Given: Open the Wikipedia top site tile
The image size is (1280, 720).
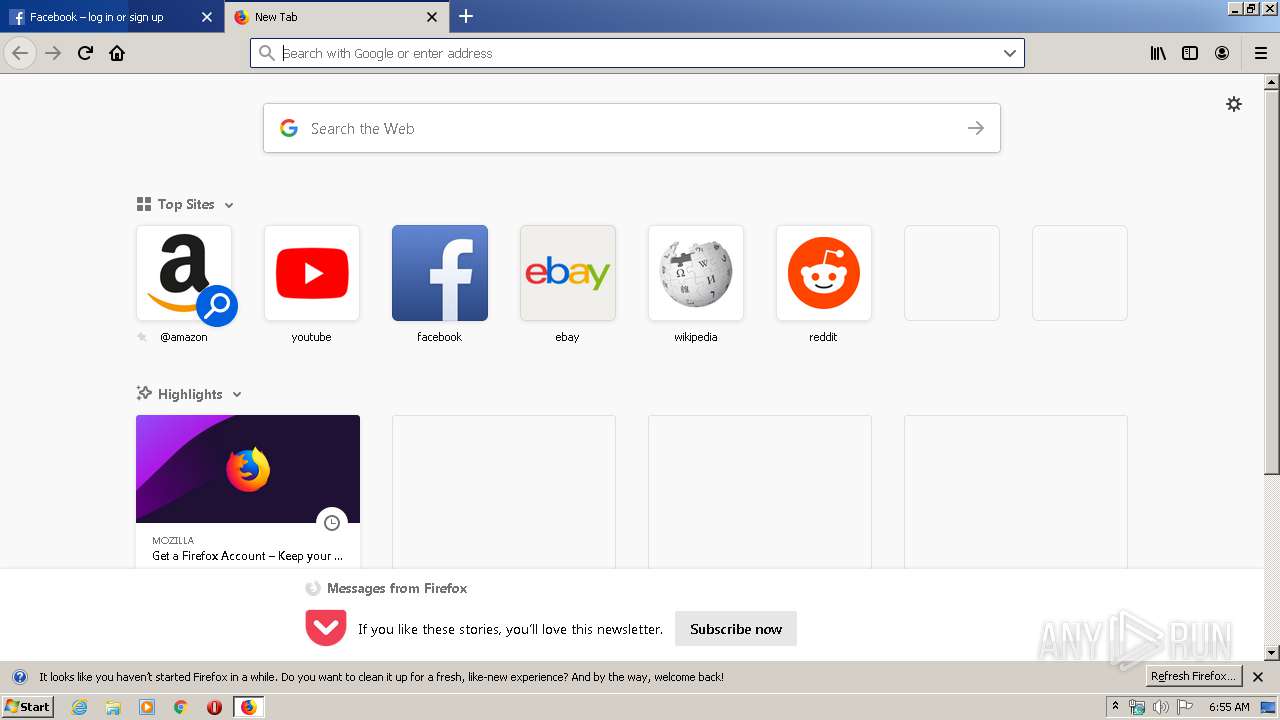Looking at the screenshot, I should point(696,273).
